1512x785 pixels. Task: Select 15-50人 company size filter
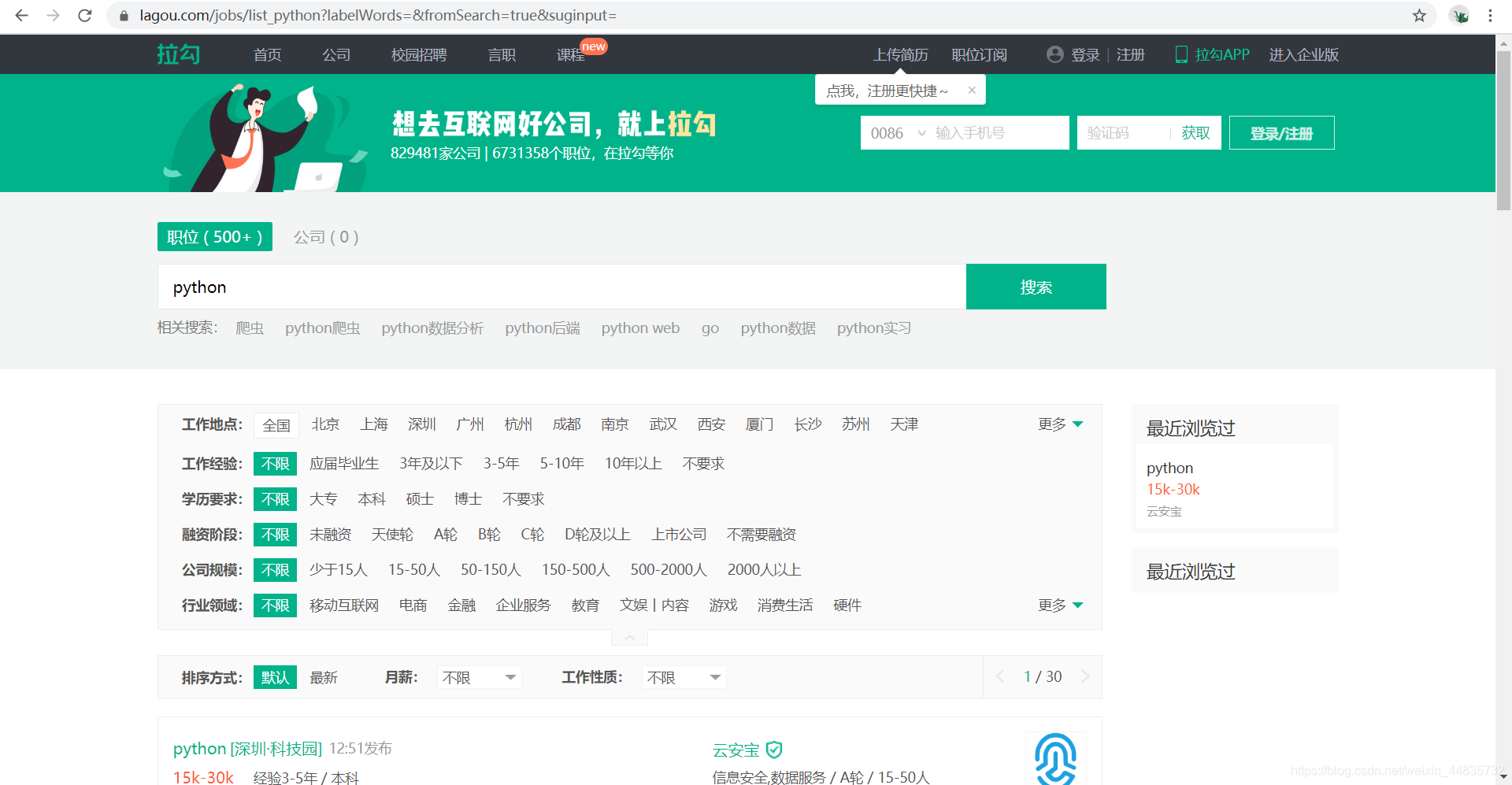tap(414, 570)
